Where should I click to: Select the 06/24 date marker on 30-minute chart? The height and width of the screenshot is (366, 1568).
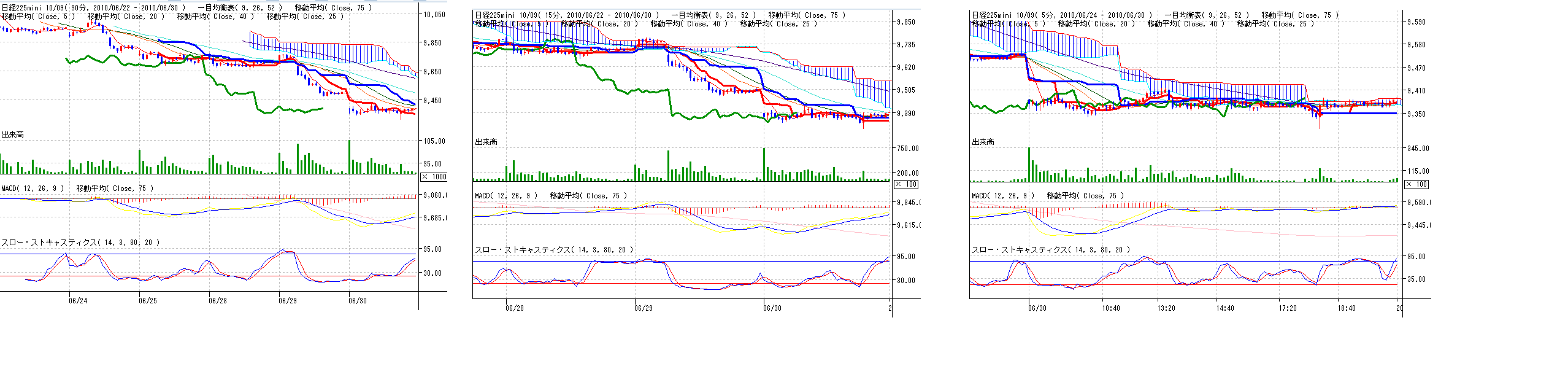78,301
